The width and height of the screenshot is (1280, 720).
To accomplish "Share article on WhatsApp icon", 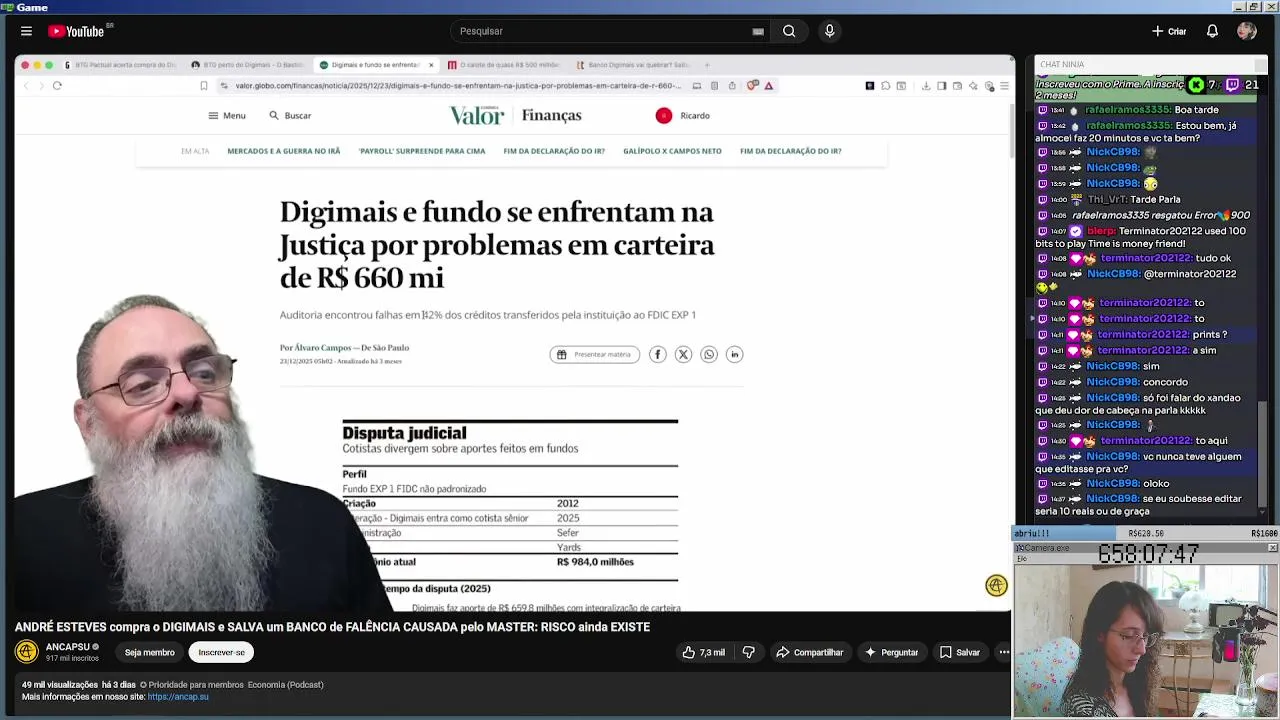I will (709, 354).
